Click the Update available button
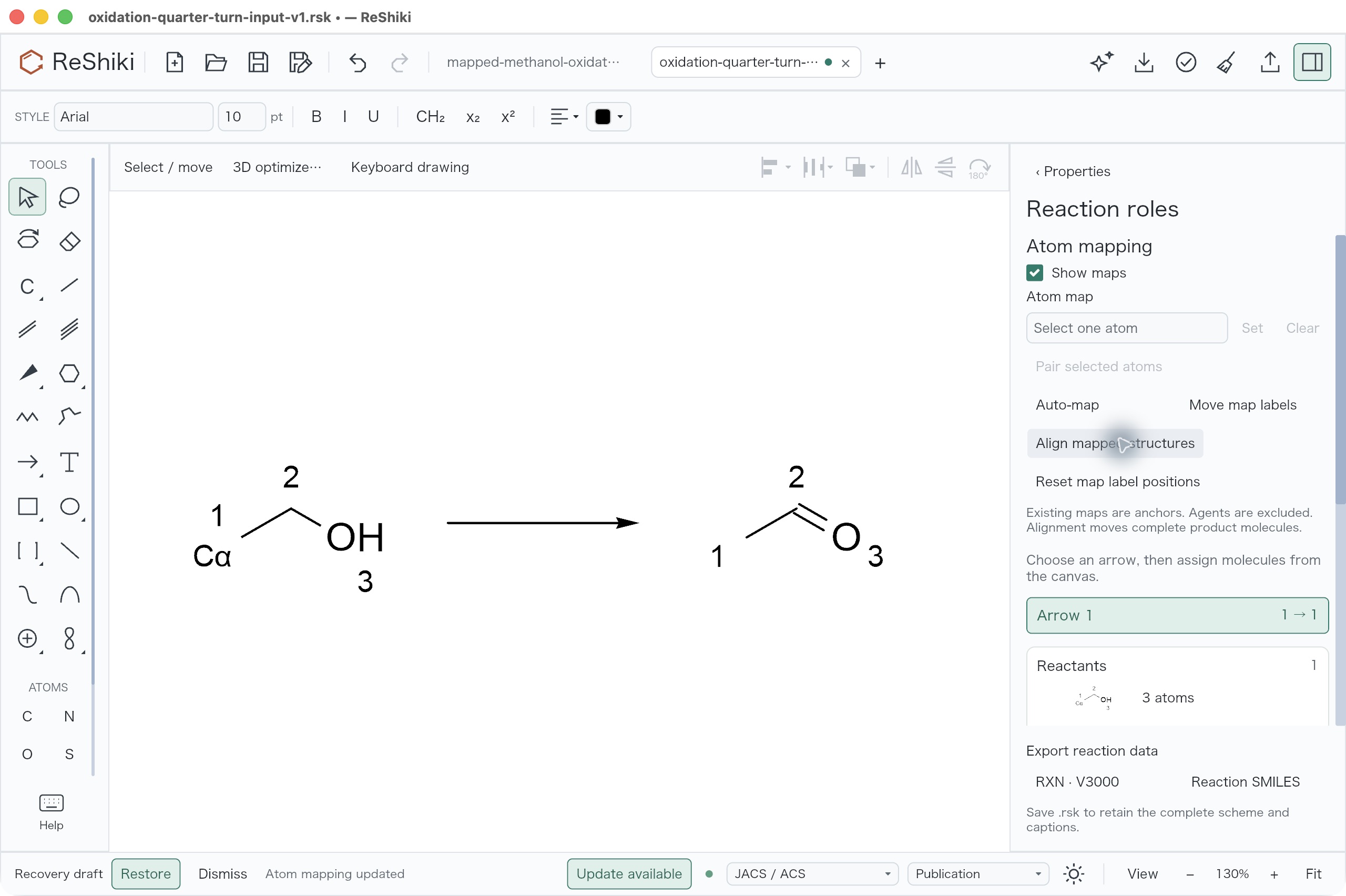 click(628, 874)
